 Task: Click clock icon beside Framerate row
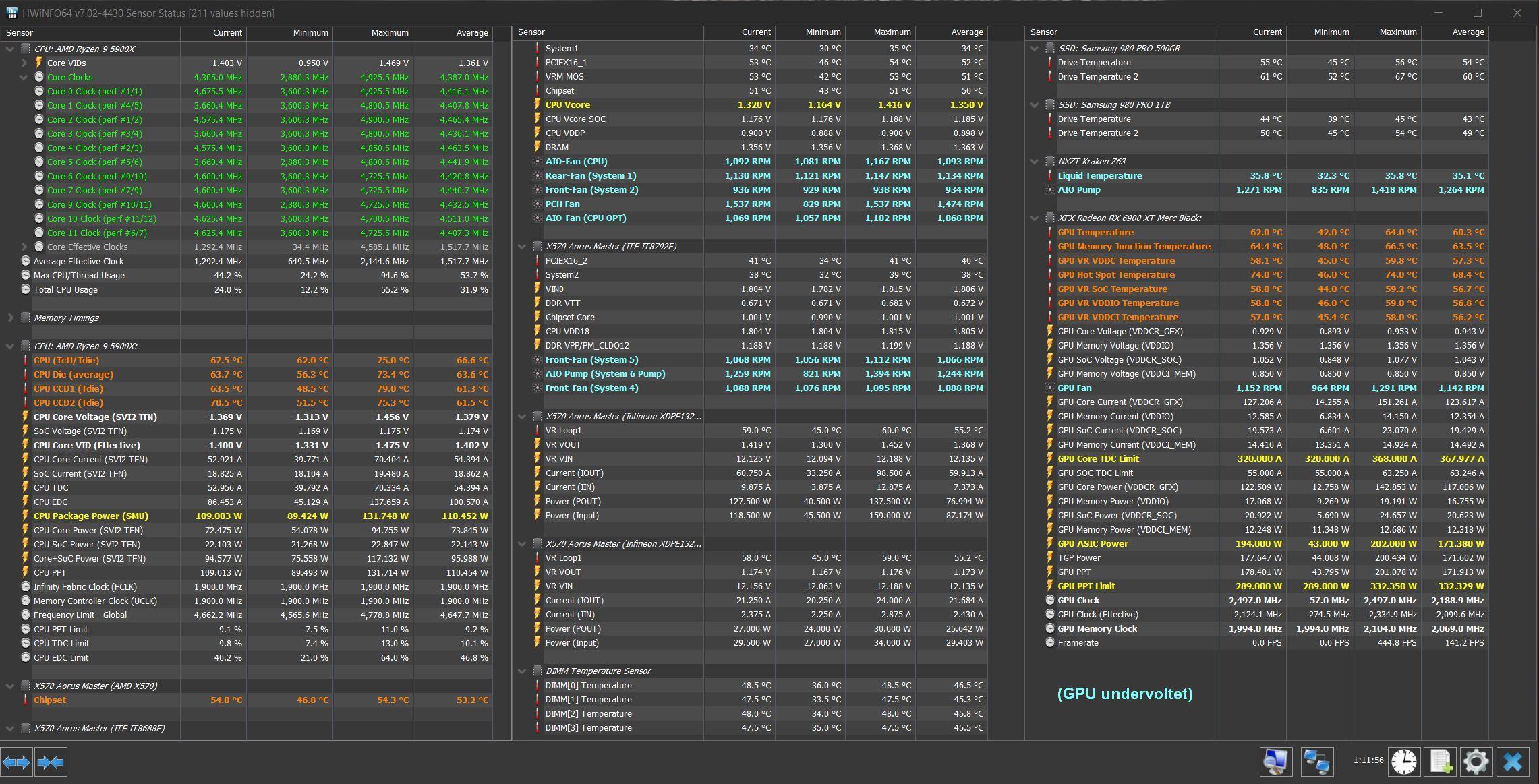tap(1049, 642)
